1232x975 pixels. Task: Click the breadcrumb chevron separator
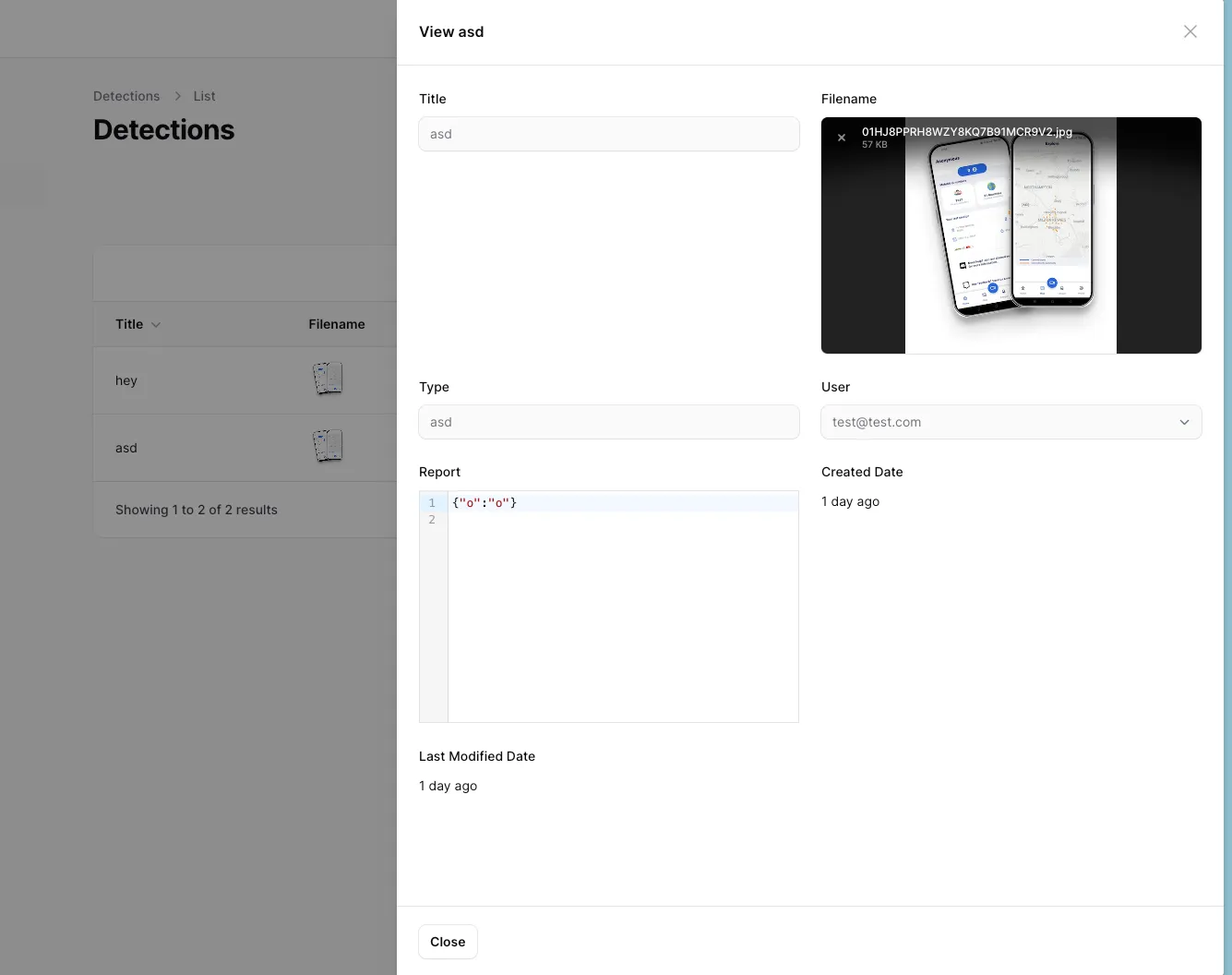[x=177, y=96]
